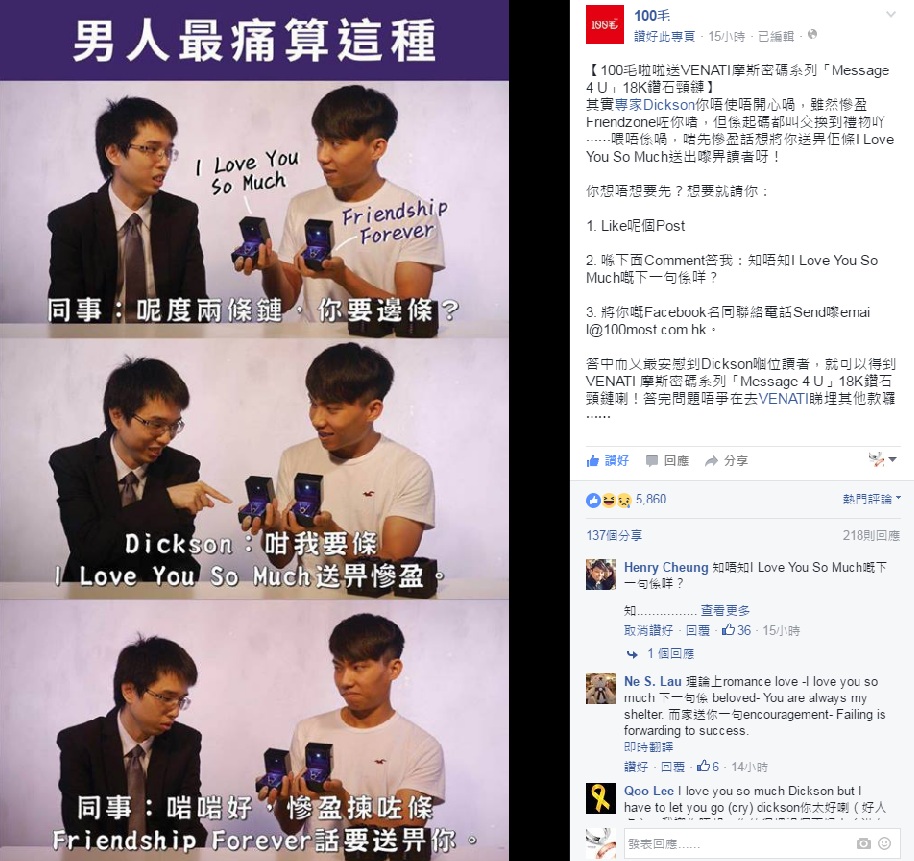The width and height of the screenshot is (914, 861).
Task: Expand Henry's comment with 查看更多
Action: (x=725, y=610)
